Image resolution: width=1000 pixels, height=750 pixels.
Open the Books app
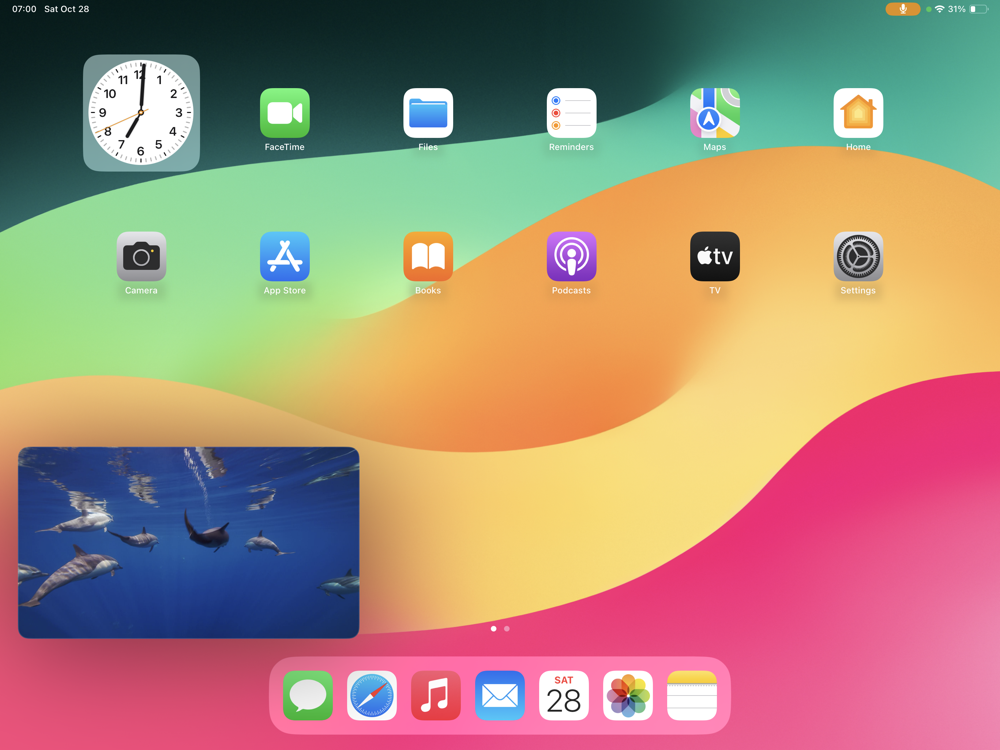(428, 256)
